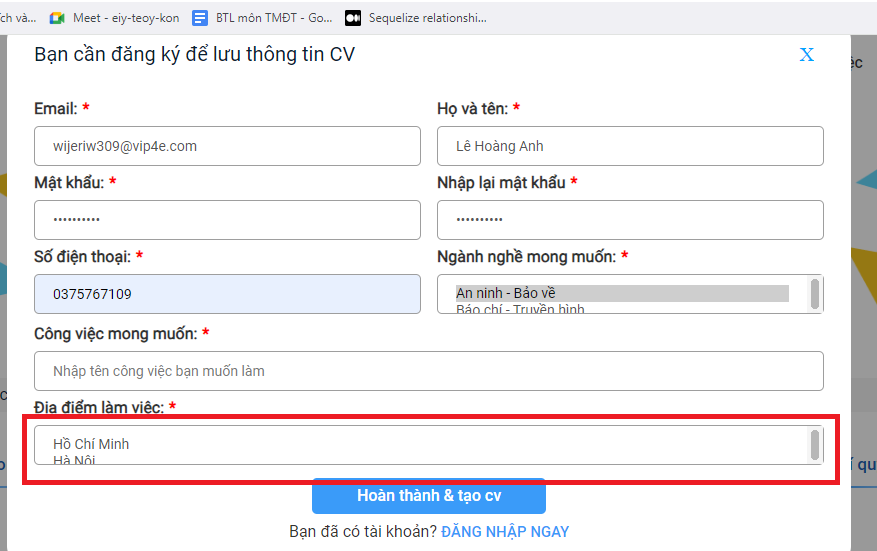This screenshot has height=551, width=877.
Task: Close the CV registration dialog
Action: click(x=806, y=55)
